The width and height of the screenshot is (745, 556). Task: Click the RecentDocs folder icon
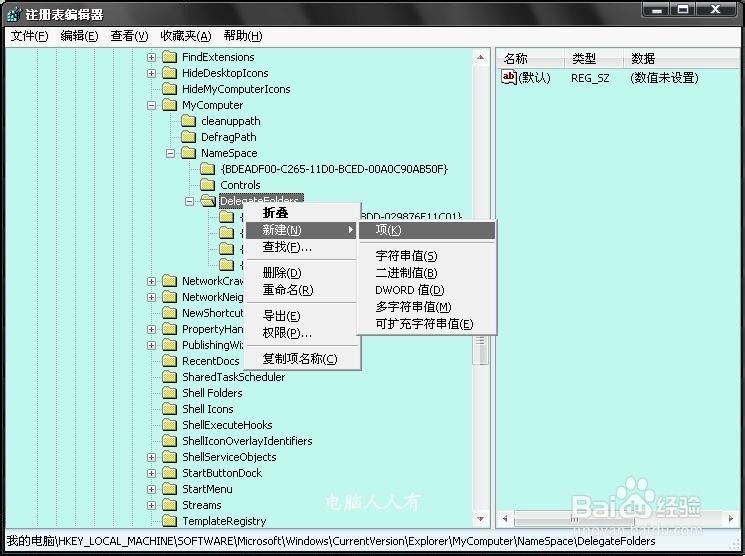[169, 361]
